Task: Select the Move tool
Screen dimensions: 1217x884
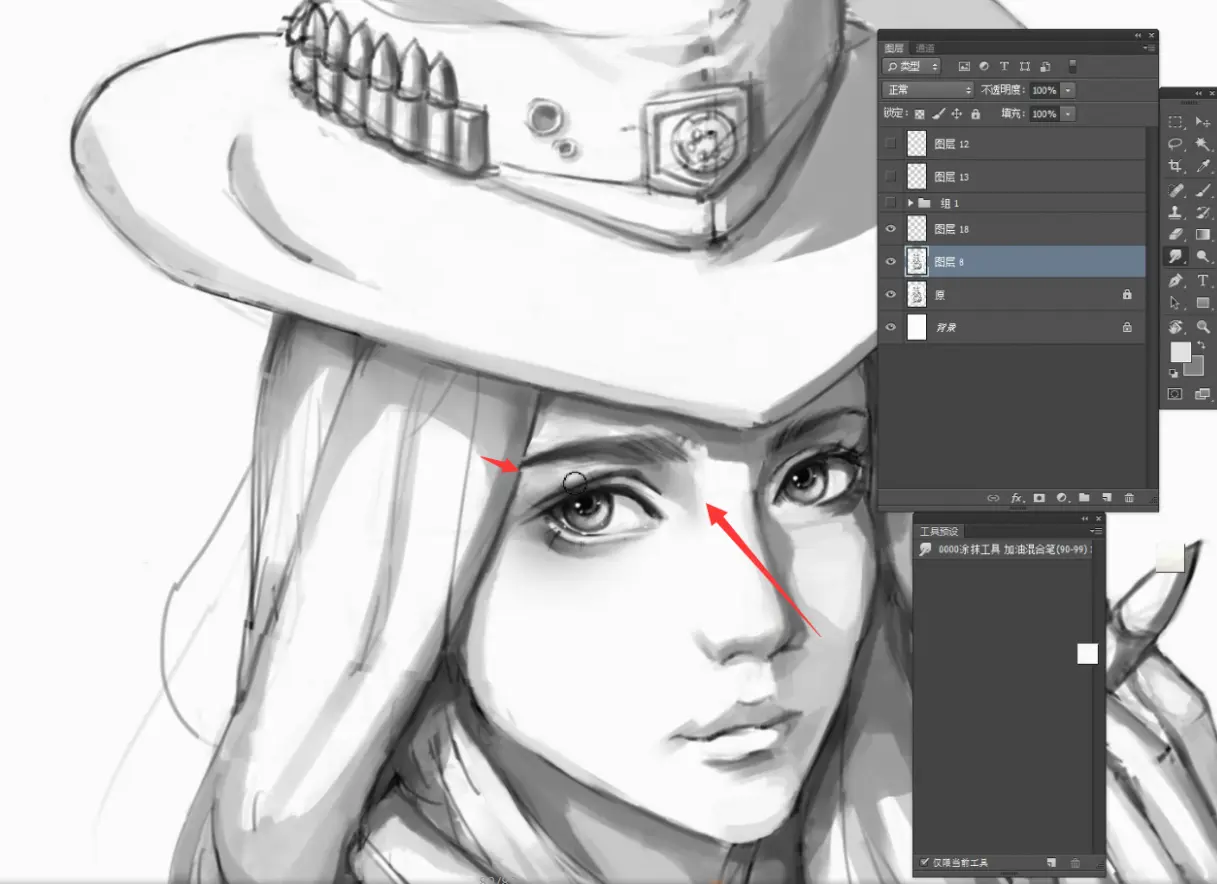Action: click(1203, 122)
